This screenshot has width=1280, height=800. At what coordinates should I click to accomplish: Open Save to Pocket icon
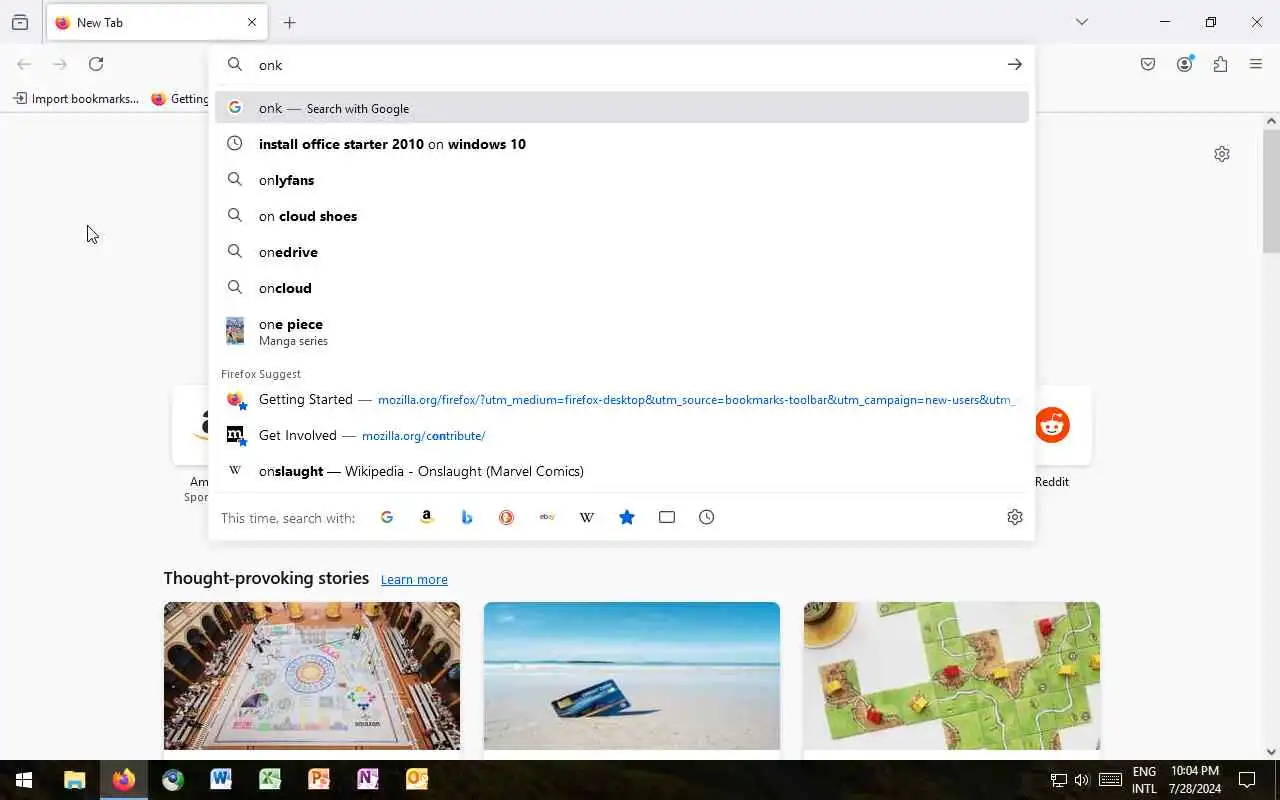[1148, 64]
